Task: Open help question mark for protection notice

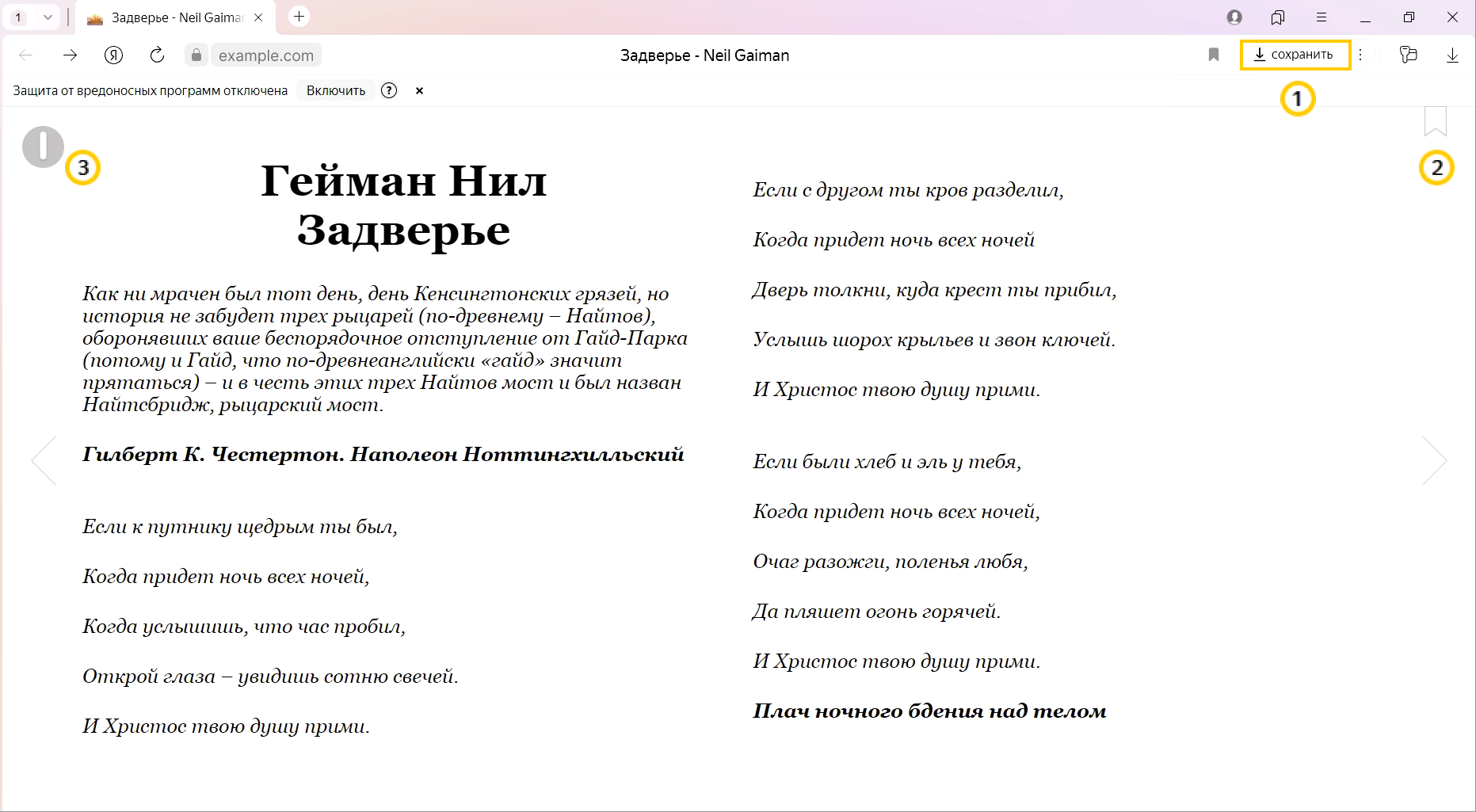Action: coord(389,90)
